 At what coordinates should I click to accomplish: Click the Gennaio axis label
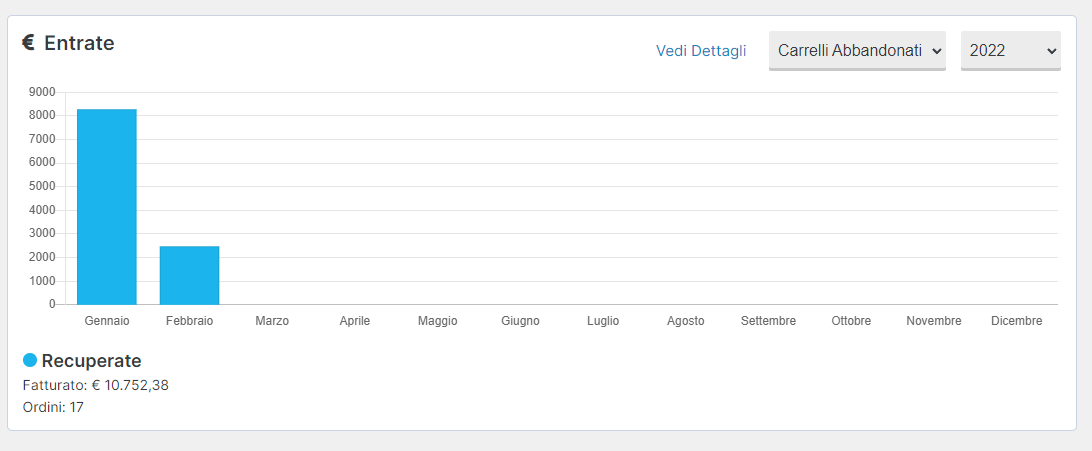(x=107, y=321)
